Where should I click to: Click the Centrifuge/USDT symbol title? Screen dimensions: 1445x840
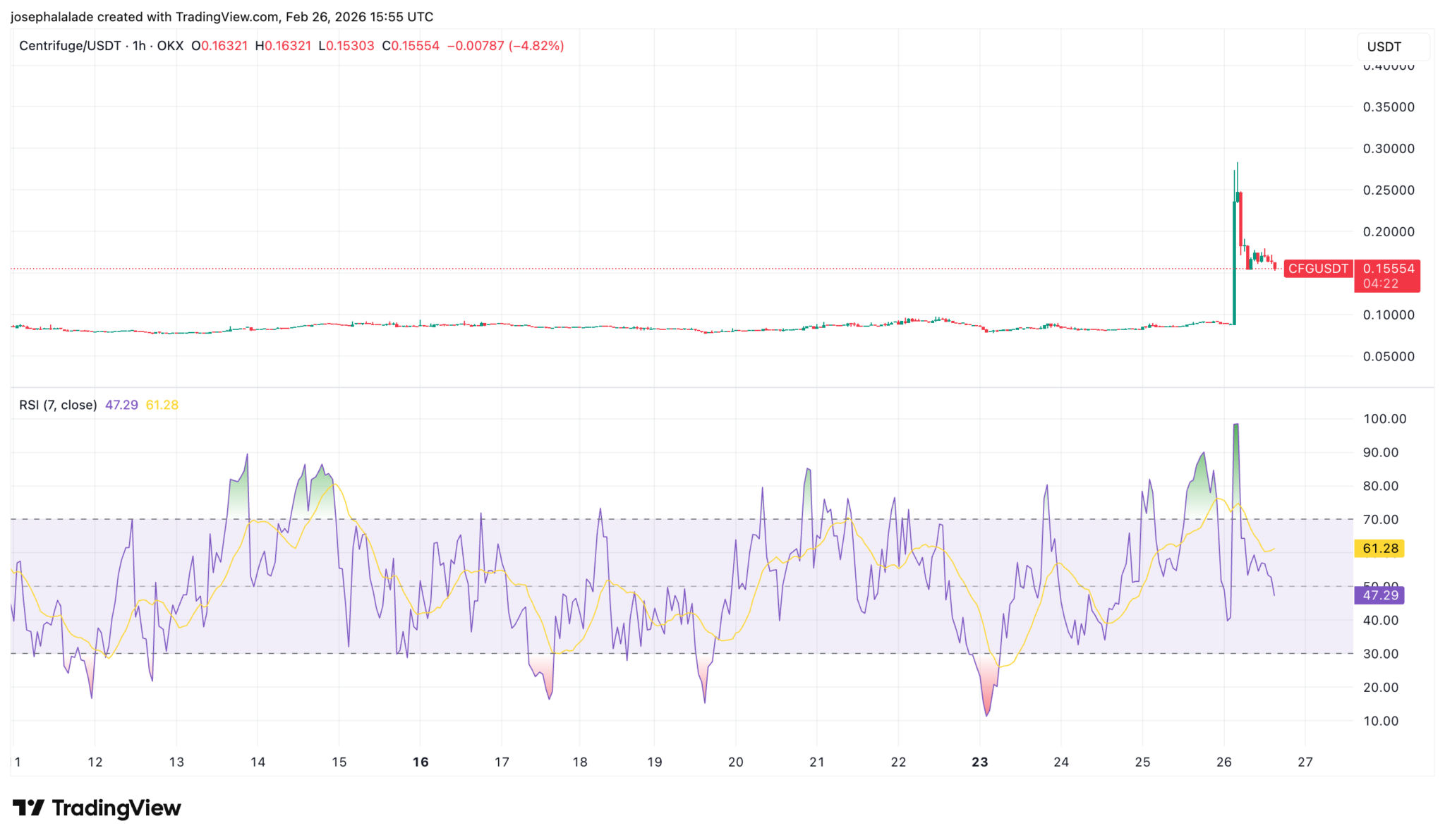[69, 46]
